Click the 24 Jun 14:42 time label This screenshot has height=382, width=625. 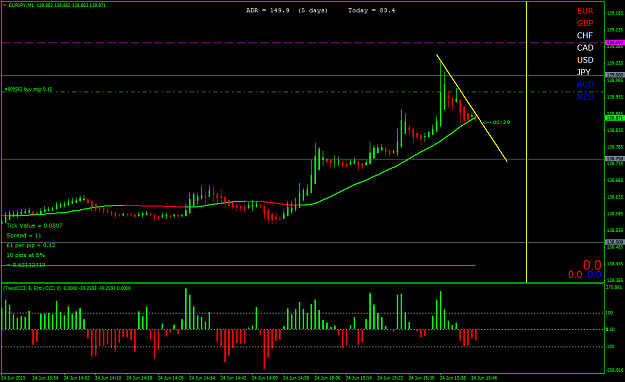[x=233, y=378]
